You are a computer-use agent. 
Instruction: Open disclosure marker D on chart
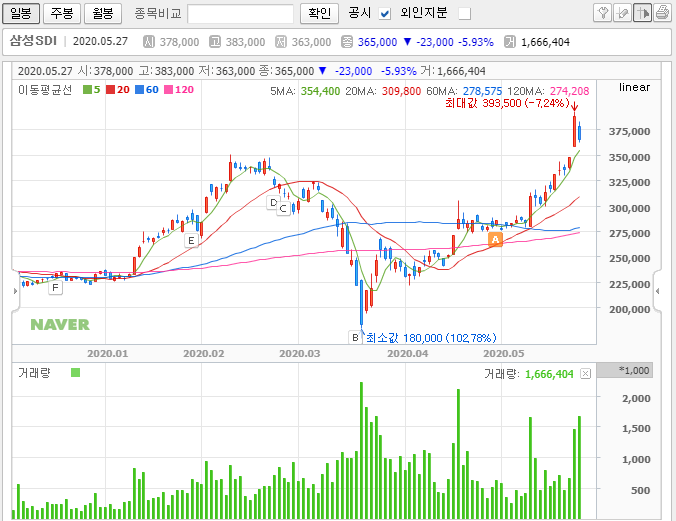pyautogui.click(x=273, y=202)
